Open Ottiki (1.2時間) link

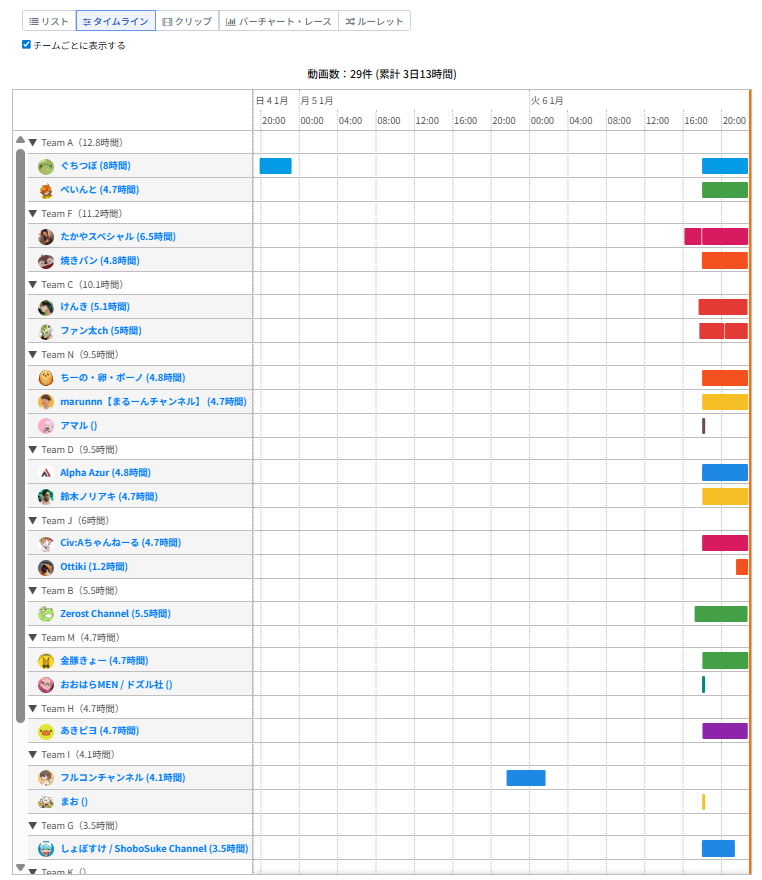(x=94, y=567)
